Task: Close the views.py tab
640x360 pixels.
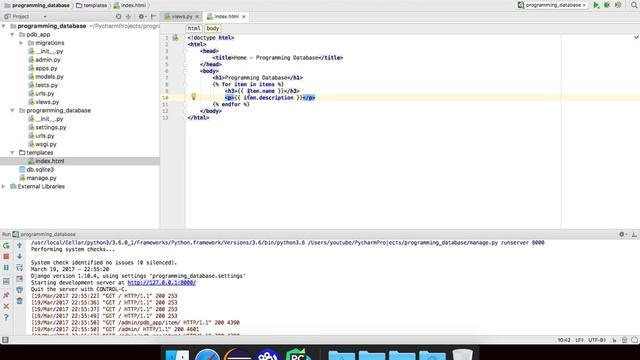Action: [197, 17]
